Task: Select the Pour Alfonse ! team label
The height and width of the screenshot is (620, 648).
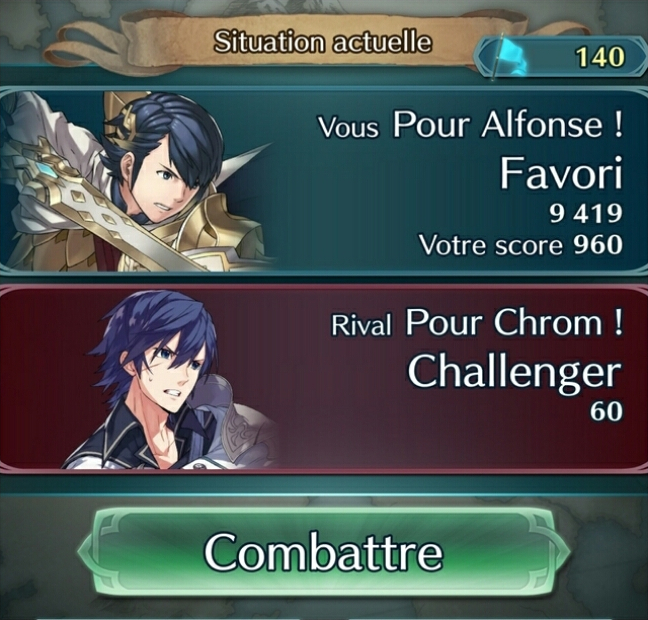Action: [x=507, y=124]
